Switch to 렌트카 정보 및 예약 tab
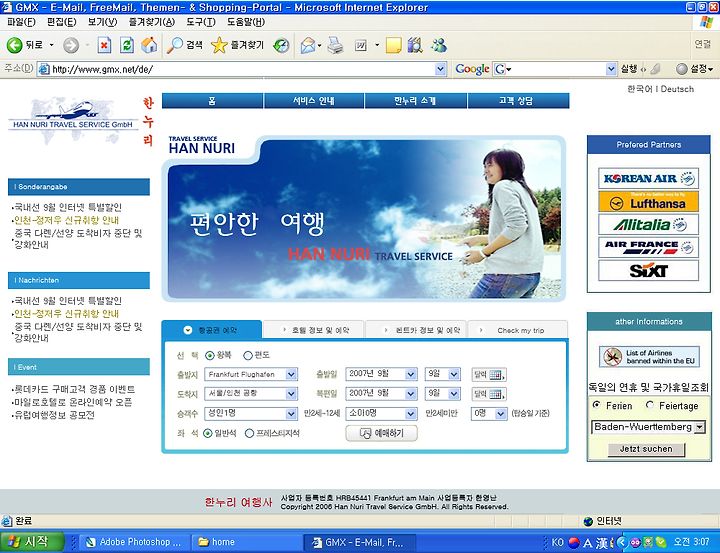 (x=416, y=330)
